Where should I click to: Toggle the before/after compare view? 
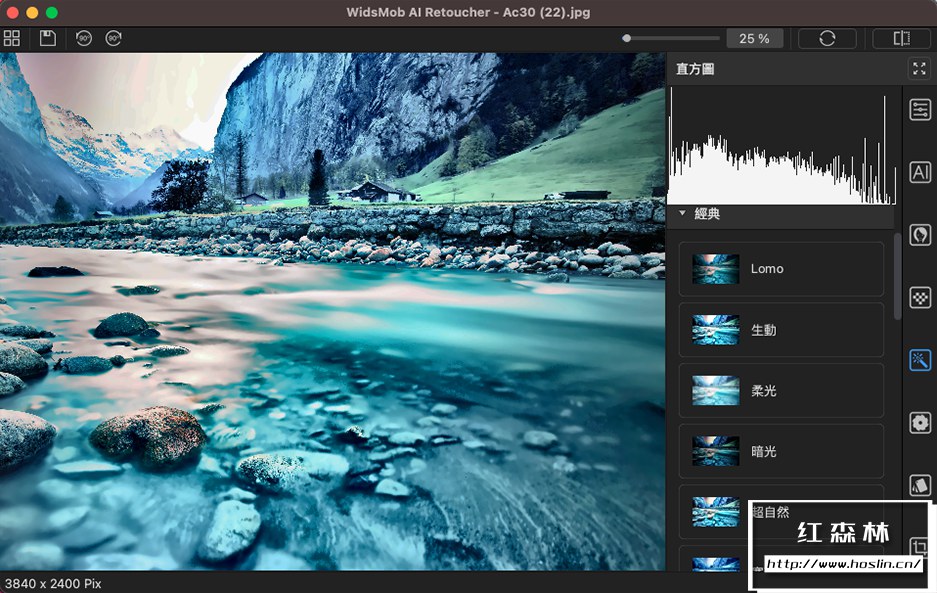coord(901,38)
